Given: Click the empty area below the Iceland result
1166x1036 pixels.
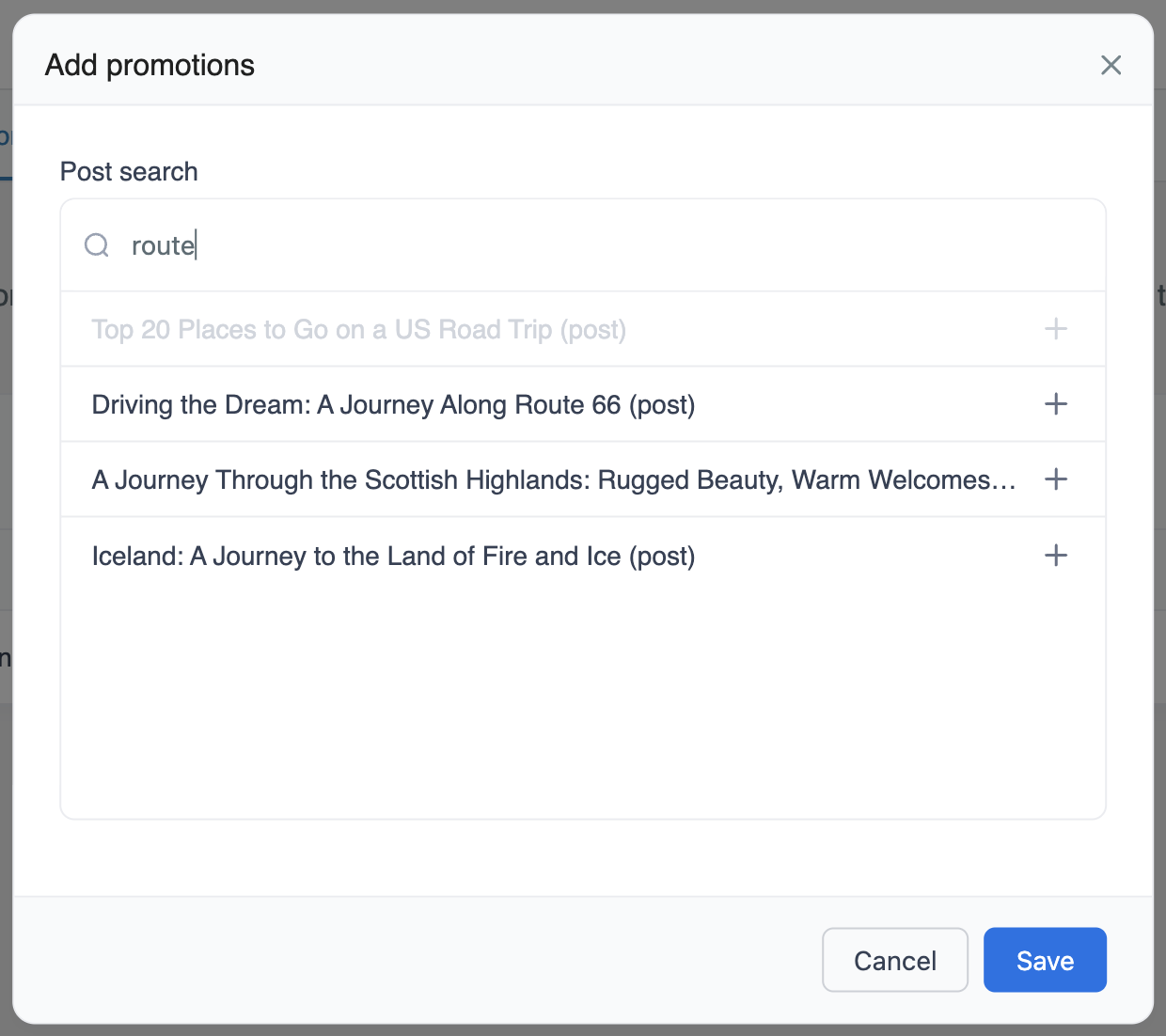Looking at the screenshot, I should (583, 696).
